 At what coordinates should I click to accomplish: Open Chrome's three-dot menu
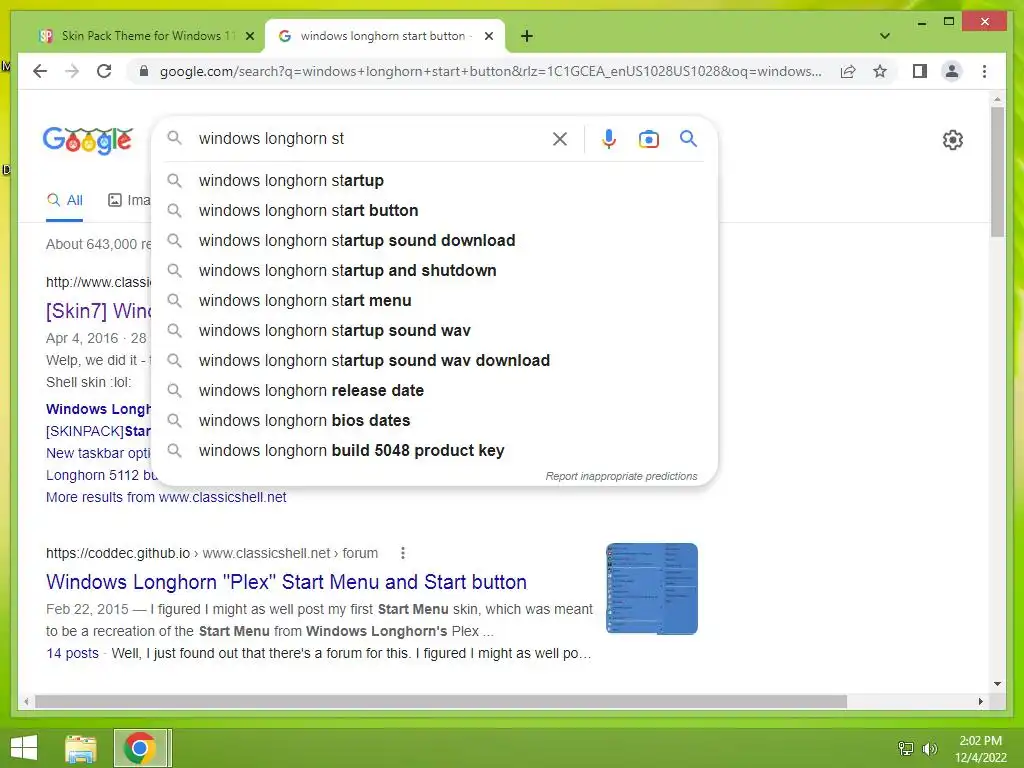[984, 71]
